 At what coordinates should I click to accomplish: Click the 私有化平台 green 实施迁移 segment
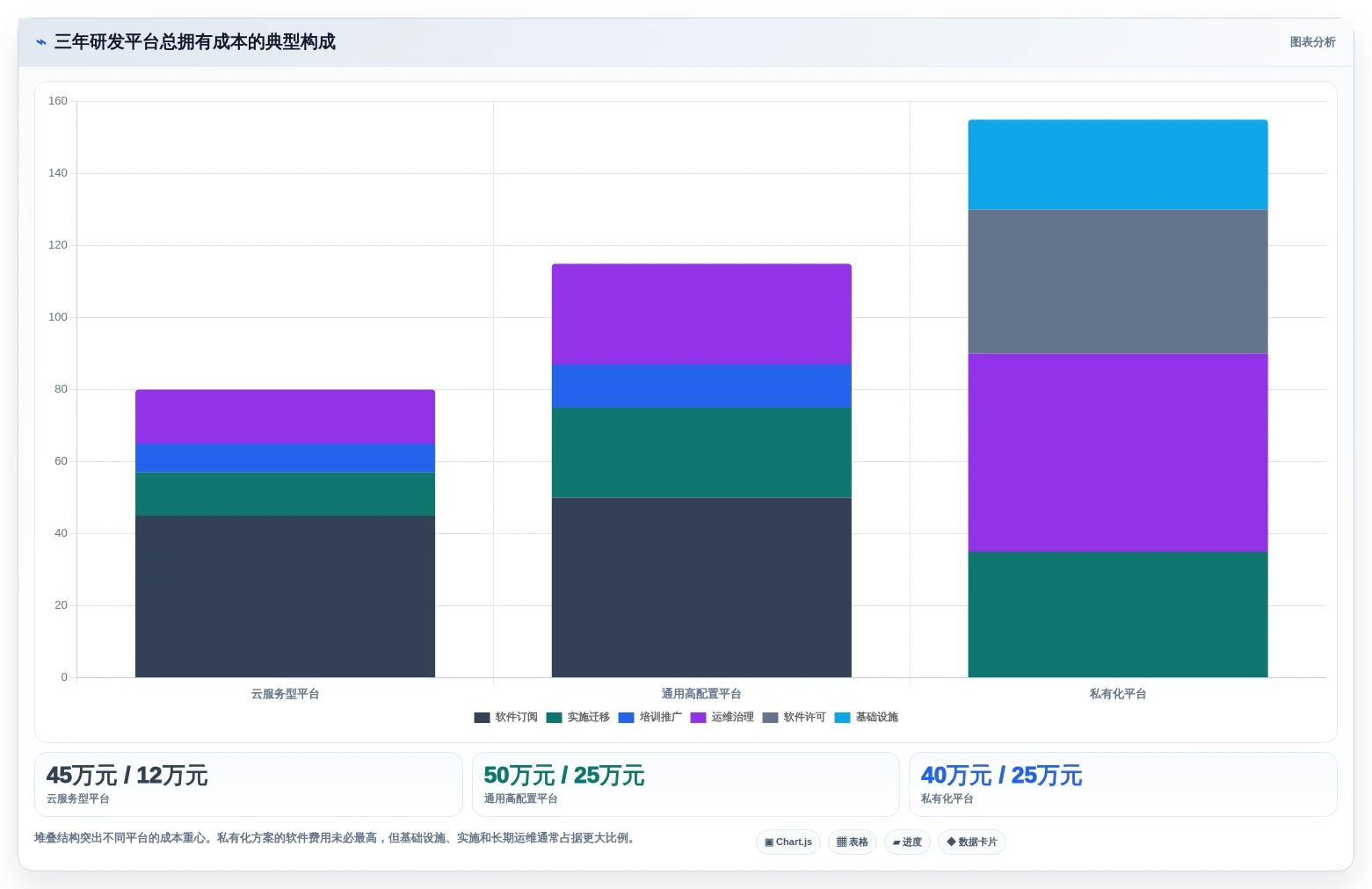point(1118,614)
